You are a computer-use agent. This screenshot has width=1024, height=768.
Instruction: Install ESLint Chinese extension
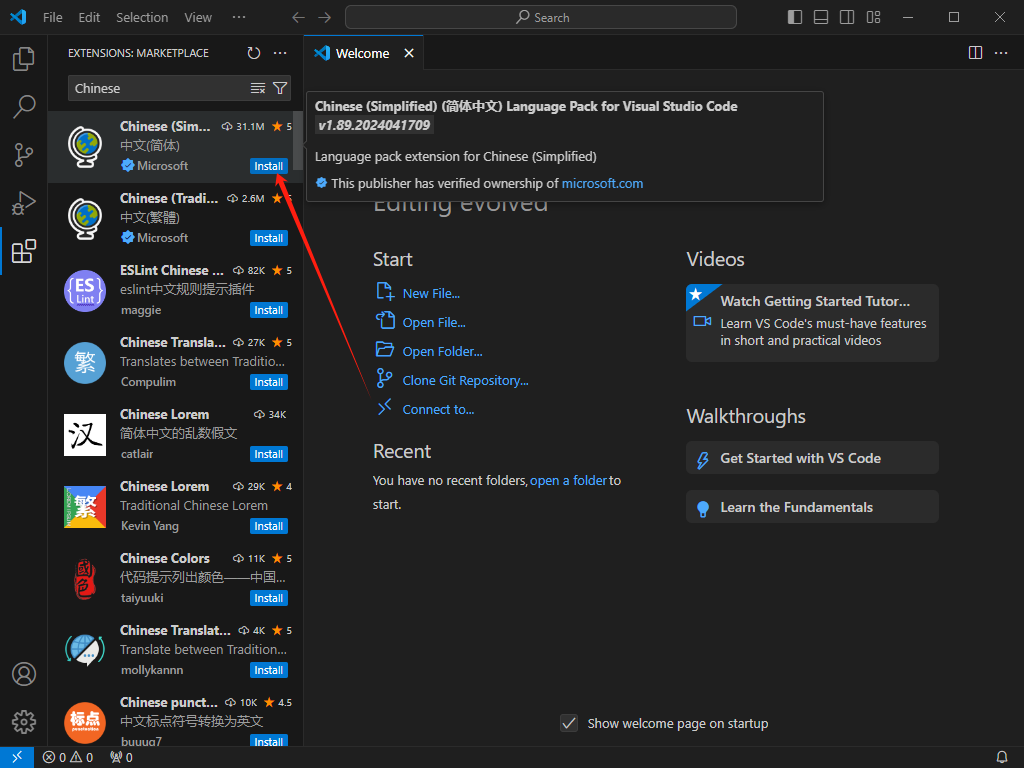(268, 310)
